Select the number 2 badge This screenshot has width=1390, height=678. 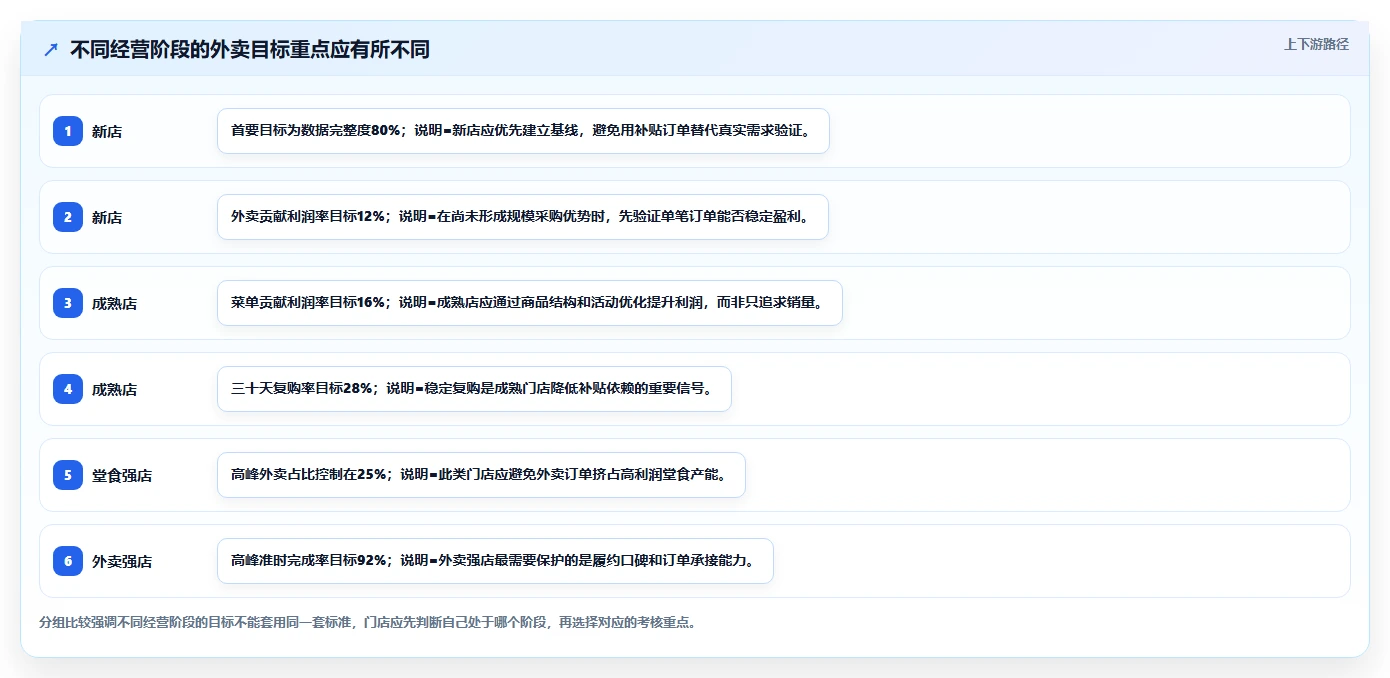[68, 217]
